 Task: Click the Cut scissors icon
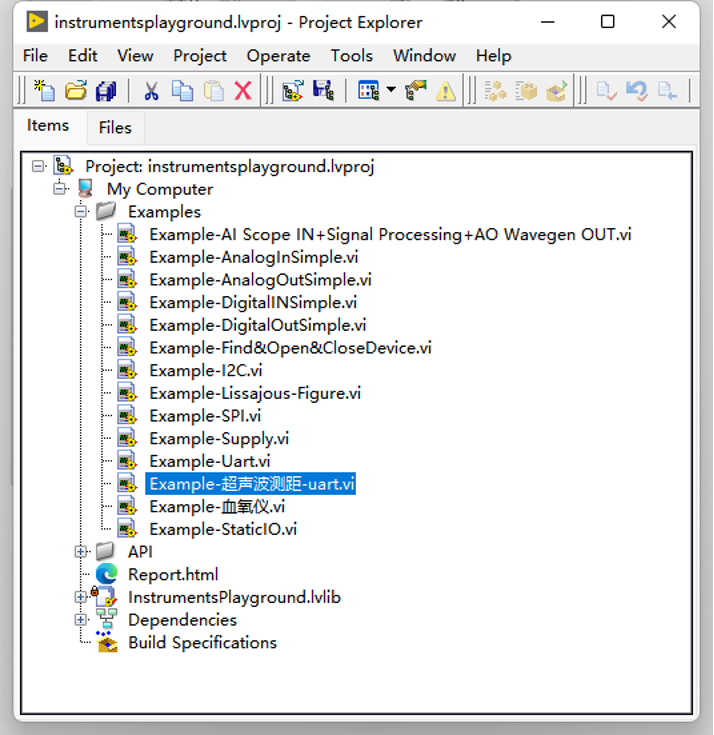click(151, 91)
